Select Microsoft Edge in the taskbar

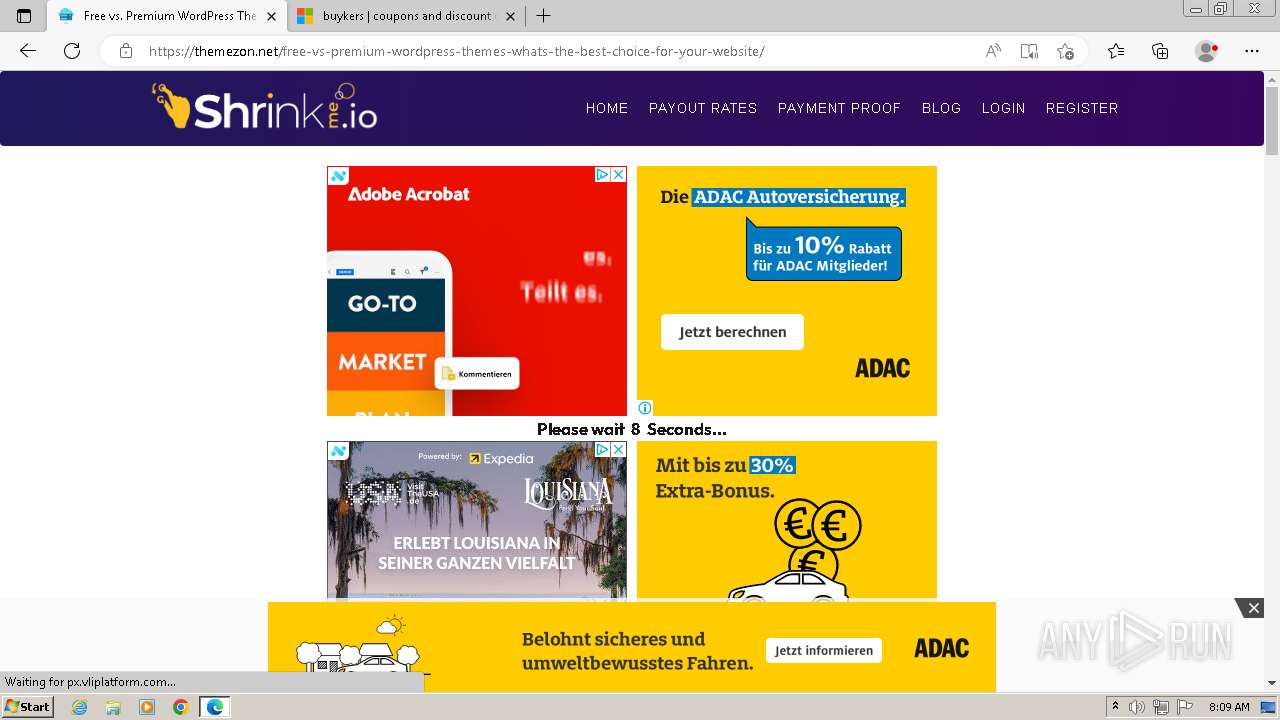[x=215, y=707]
